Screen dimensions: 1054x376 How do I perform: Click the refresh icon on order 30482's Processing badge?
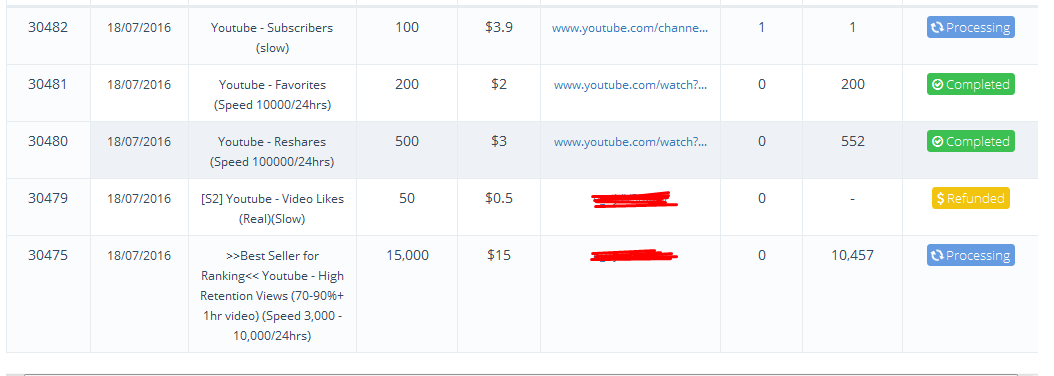point(937,28)
